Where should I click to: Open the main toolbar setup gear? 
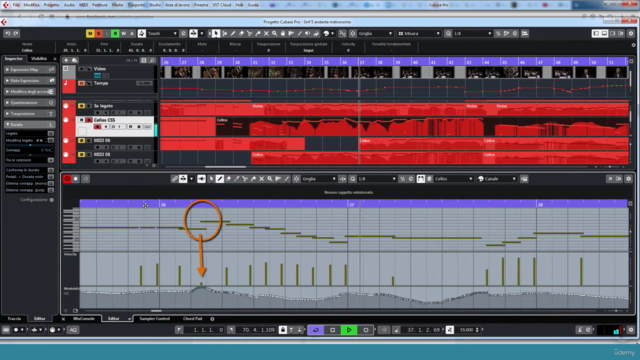[631, 33]
